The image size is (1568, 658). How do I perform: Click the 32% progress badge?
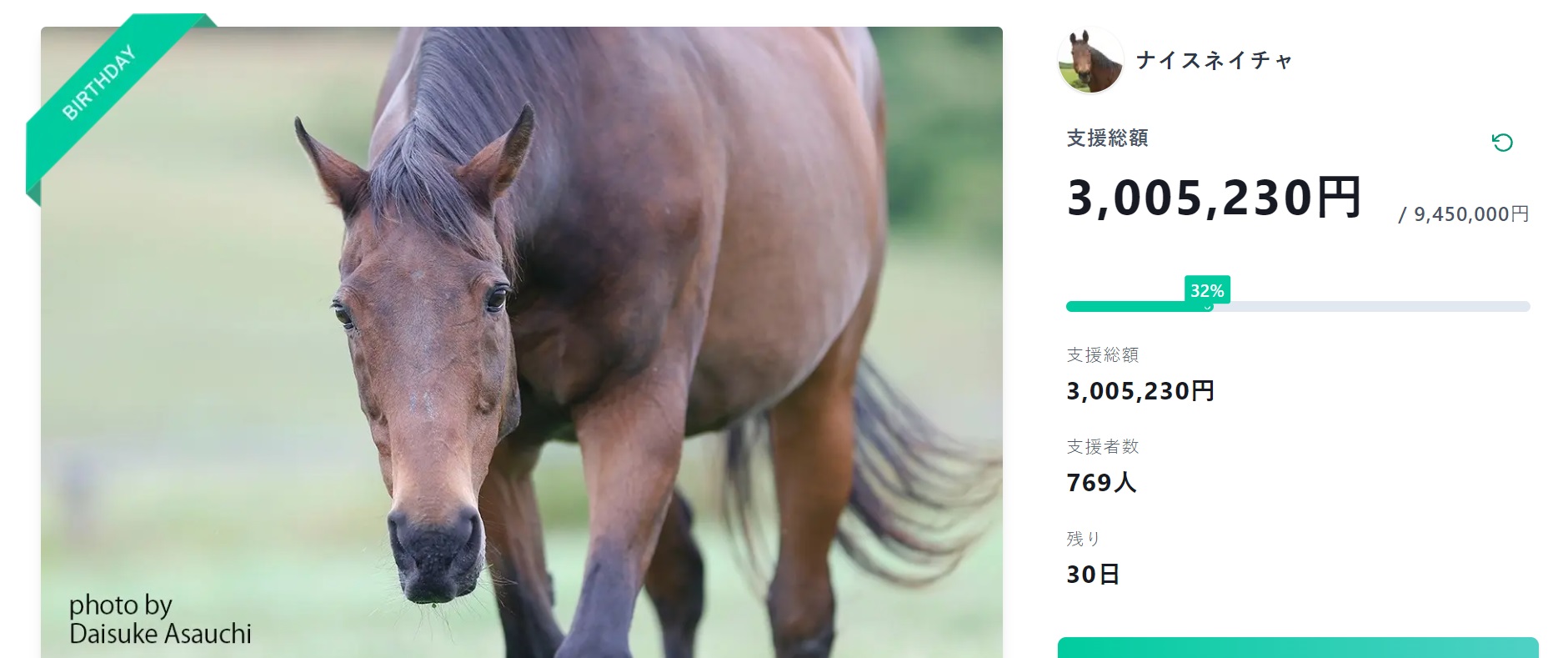pos(1207,290)
